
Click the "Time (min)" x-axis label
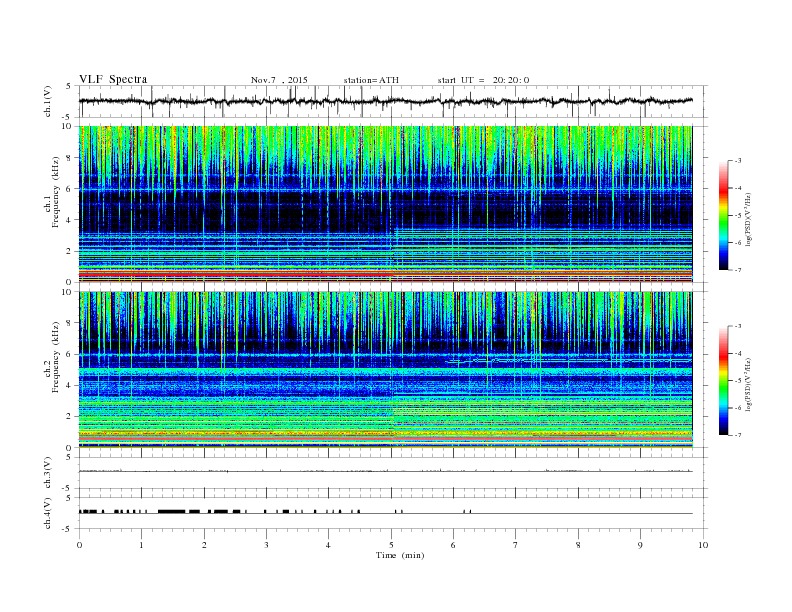point(400,555)
